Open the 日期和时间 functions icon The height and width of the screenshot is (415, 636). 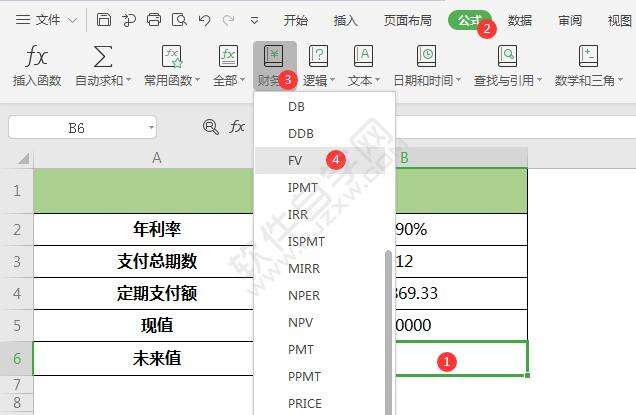(x=427, y=56)
